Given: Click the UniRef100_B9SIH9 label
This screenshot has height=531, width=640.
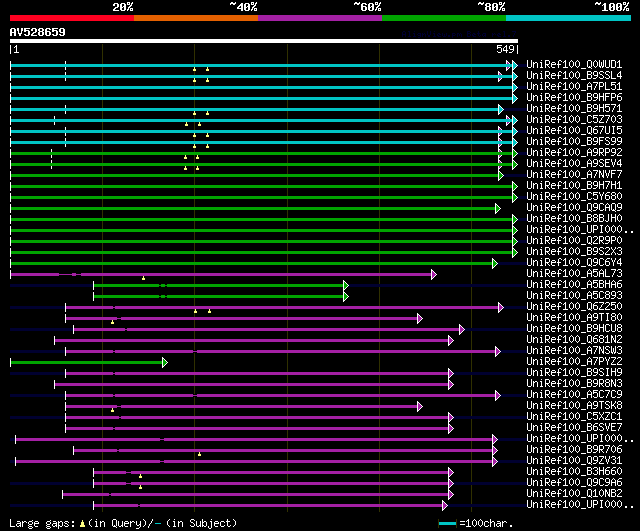Looking at the screenshot, I should 574,373.
